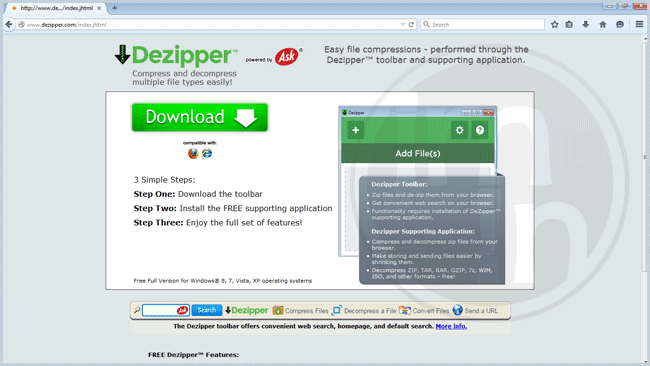Image resolution: width=650 pixels, height=366 pixels.
Task: Click magnifier icon on Dezipper toolbar
Action: click(x=136, y=310)
